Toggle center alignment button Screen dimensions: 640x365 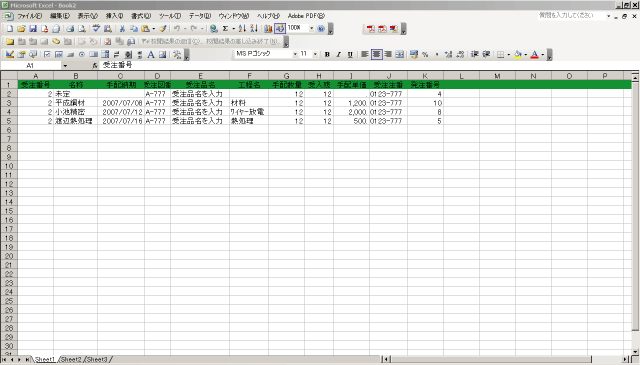[376, 54]
